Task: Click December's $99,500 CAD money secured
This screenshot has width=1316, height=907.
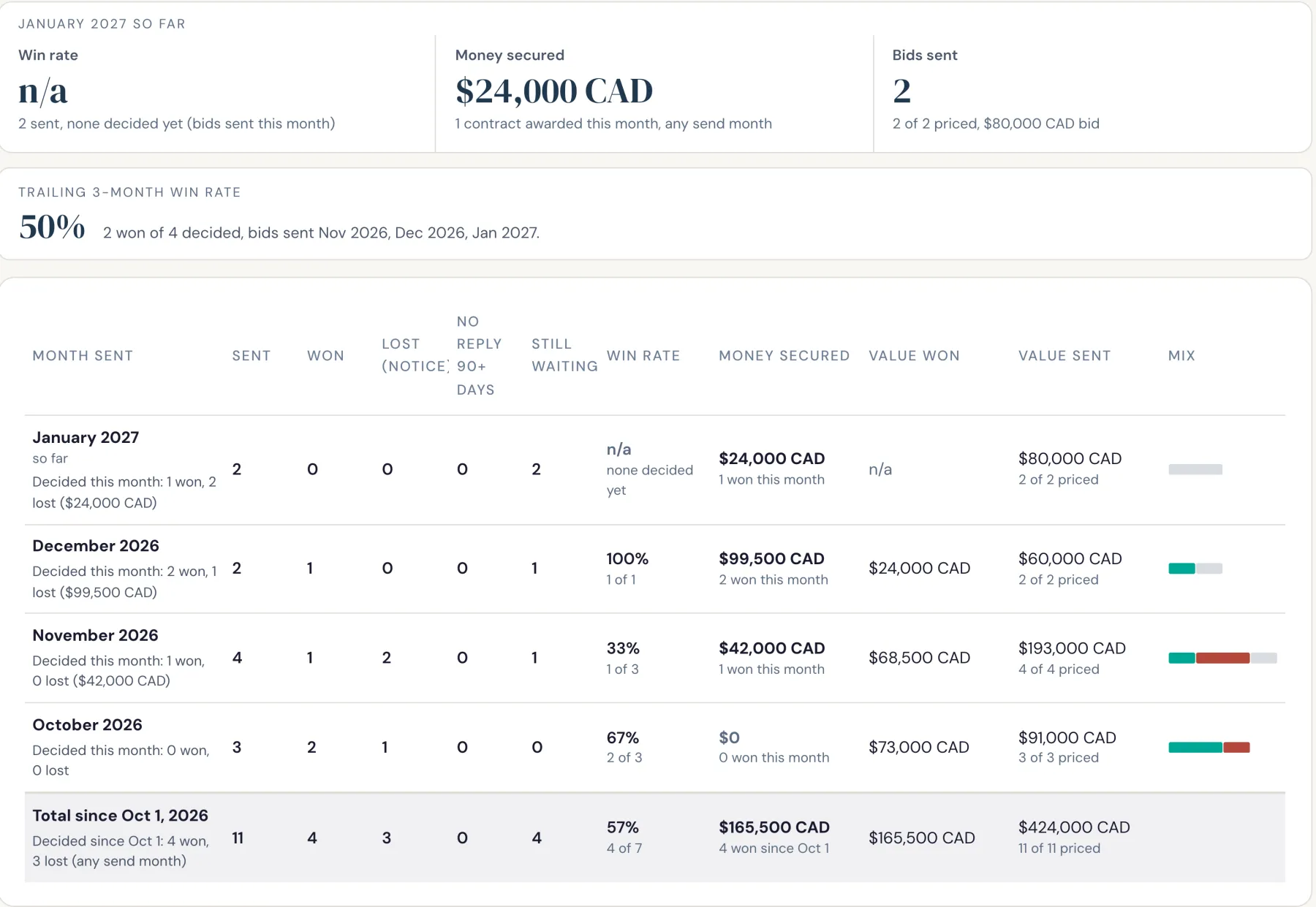Action: click(771, 558)
